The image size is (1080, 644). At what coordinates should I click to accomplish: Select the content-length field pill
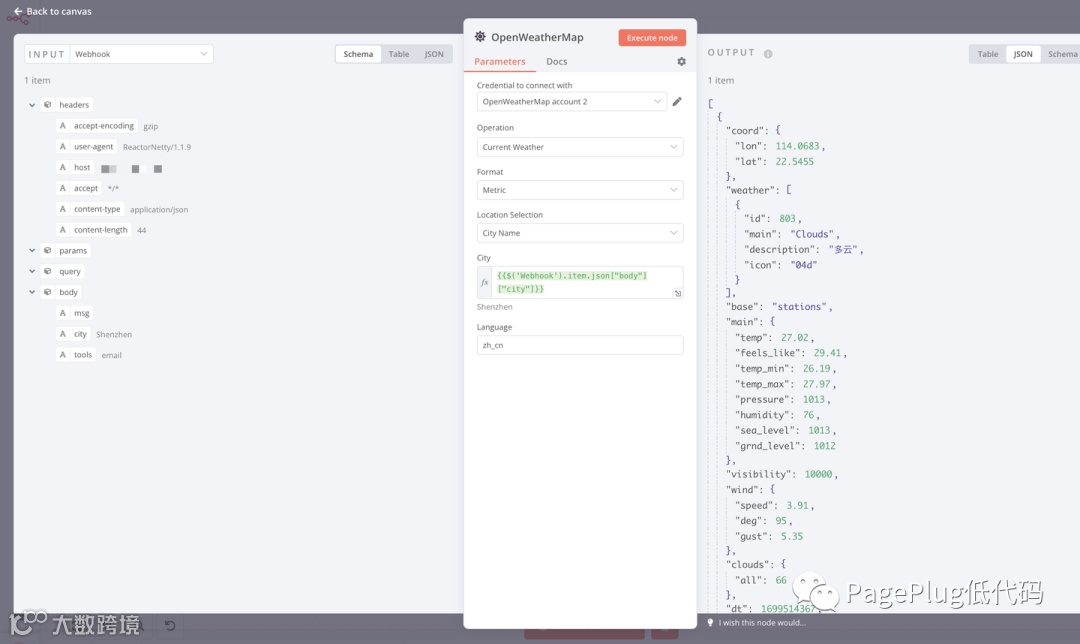tap(94, 229)
